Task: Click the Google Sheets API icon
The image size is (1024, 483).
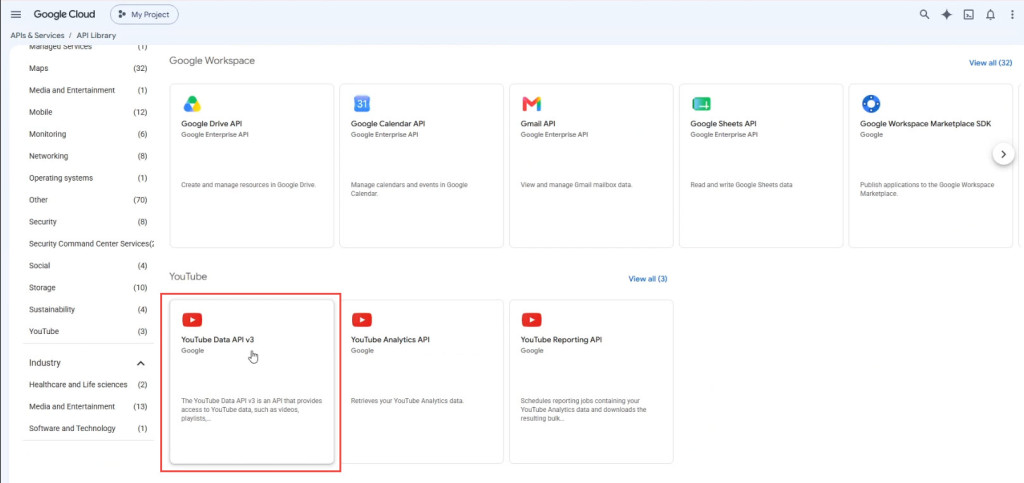Action: [x=701, y=104]
